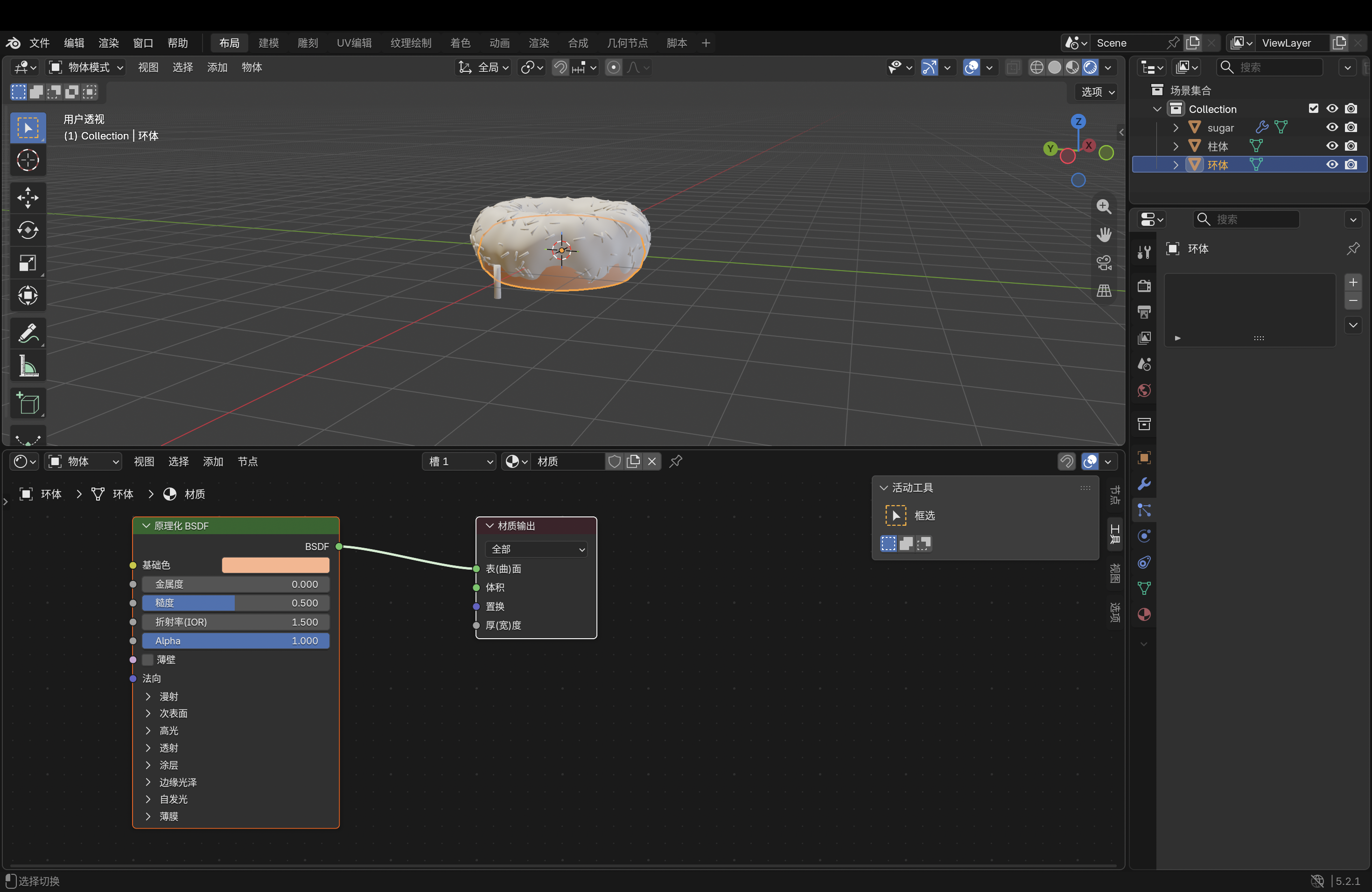Switch to wireframe viewport shading
The image size is (1372, 892).
tap(1036, 68)
